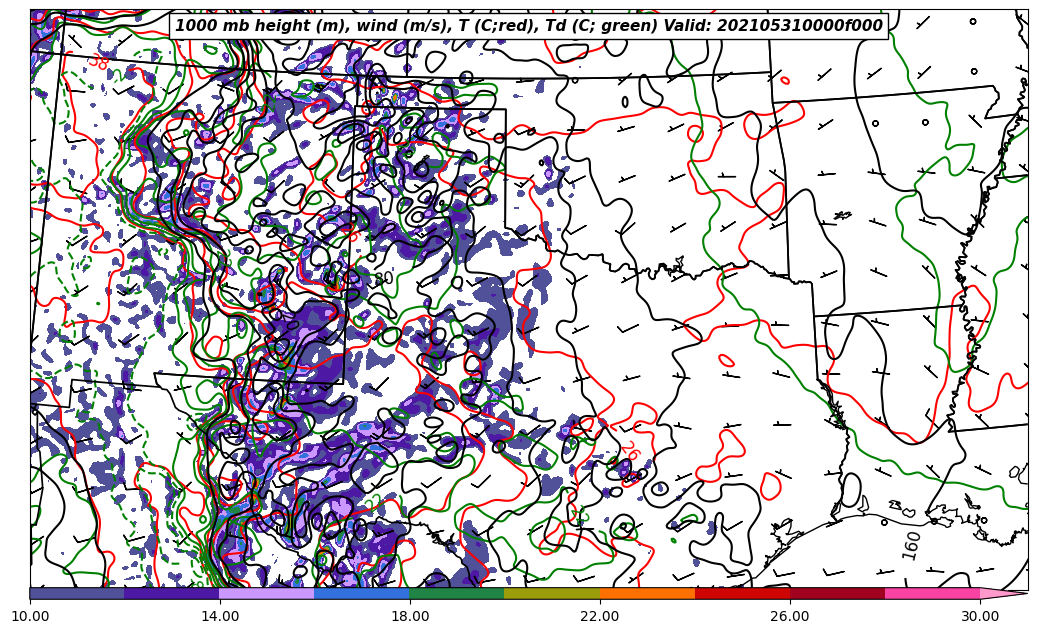The width and height of the screenshot is (1037, 633).
Task: Click the bright red 24–26 colorbar segment
Action: click(742, 593)
